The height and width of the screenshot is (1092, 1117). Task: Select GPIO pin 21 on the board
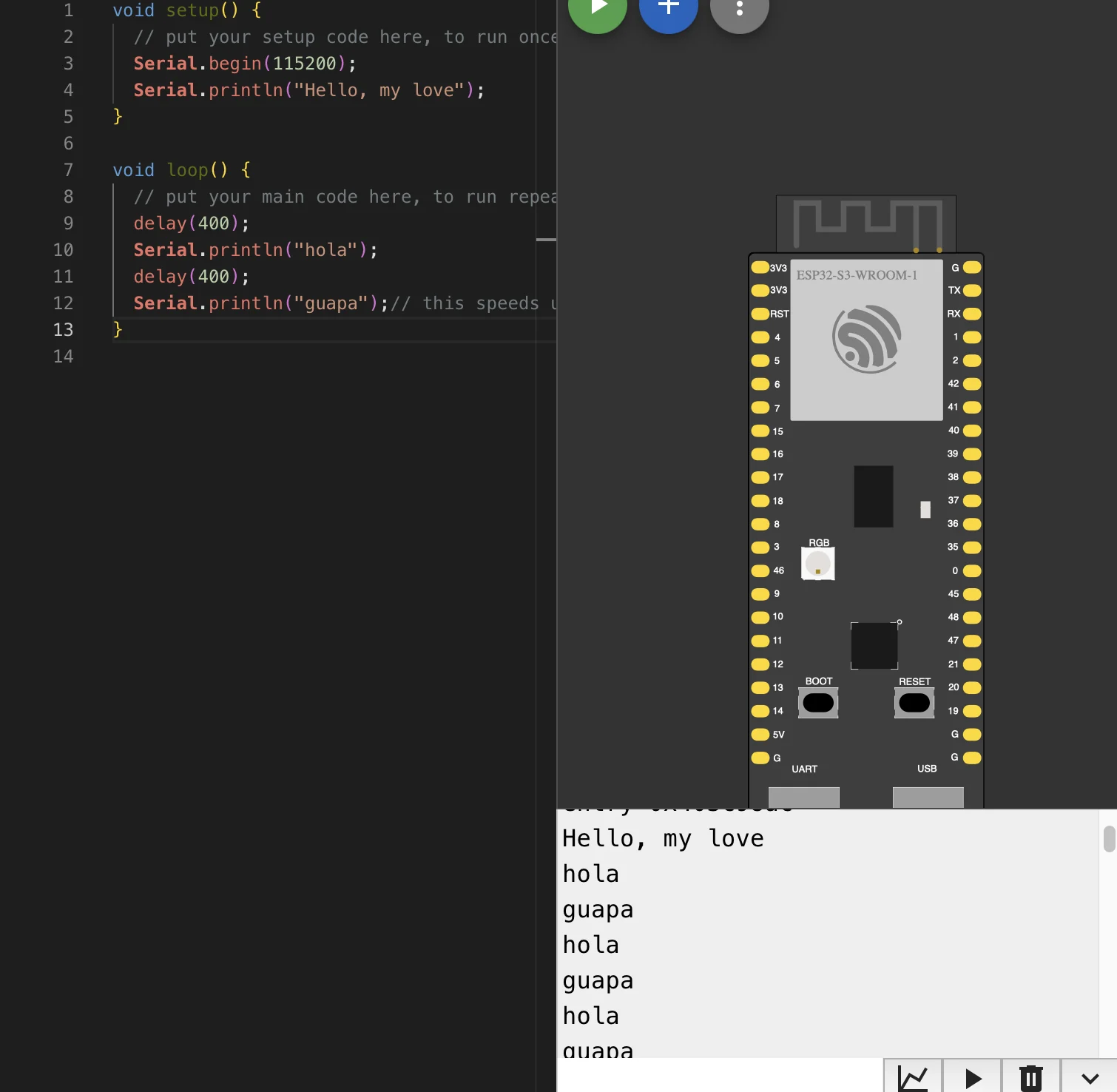[x=972, y=664]
